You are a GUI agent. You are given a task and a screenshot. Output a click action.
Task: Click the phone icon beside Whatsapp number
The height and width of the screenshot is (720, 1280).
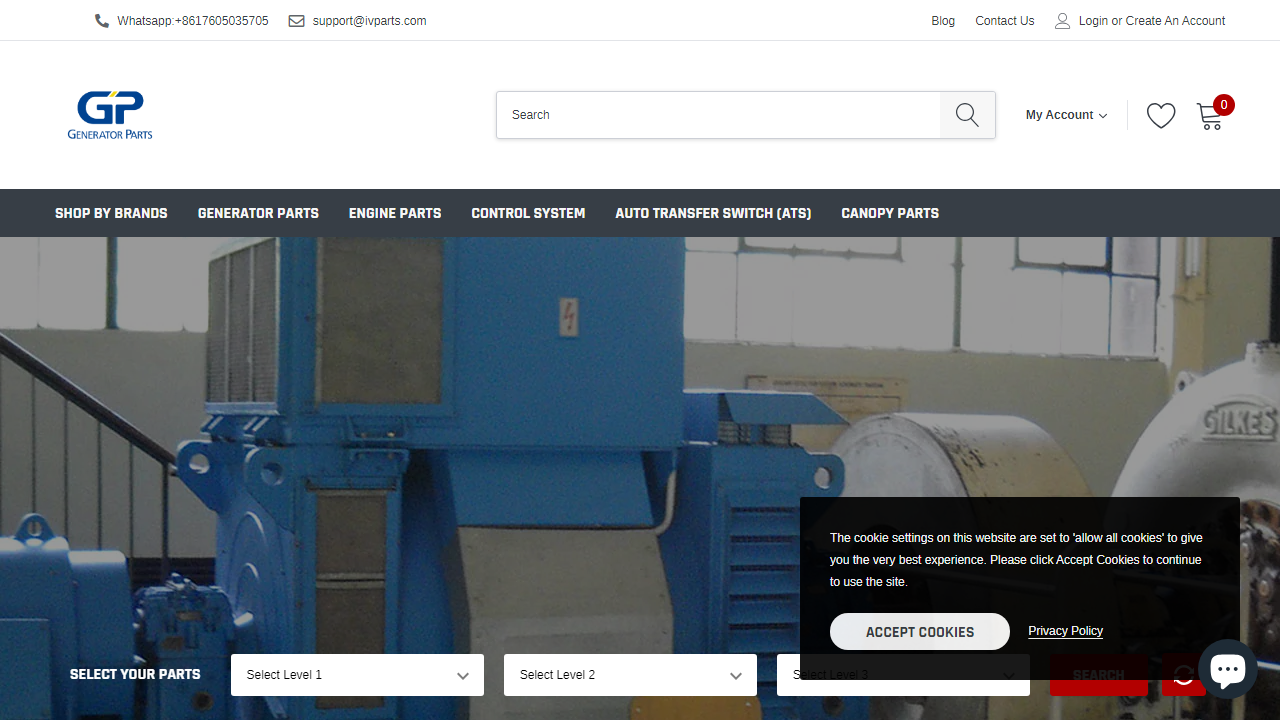click(102, 21)
